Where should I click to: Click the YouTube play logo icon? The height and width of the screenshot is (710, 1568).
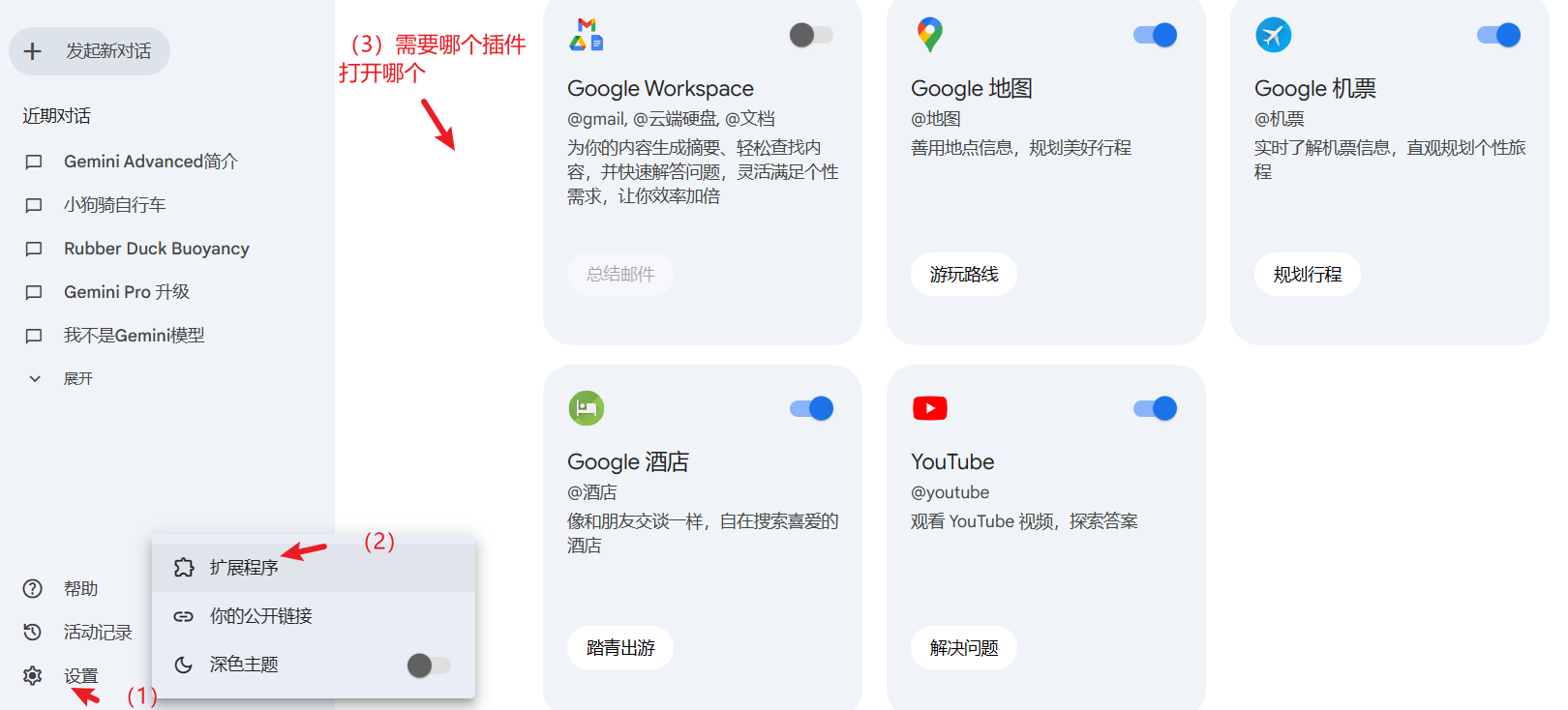(x=930, y=408)
